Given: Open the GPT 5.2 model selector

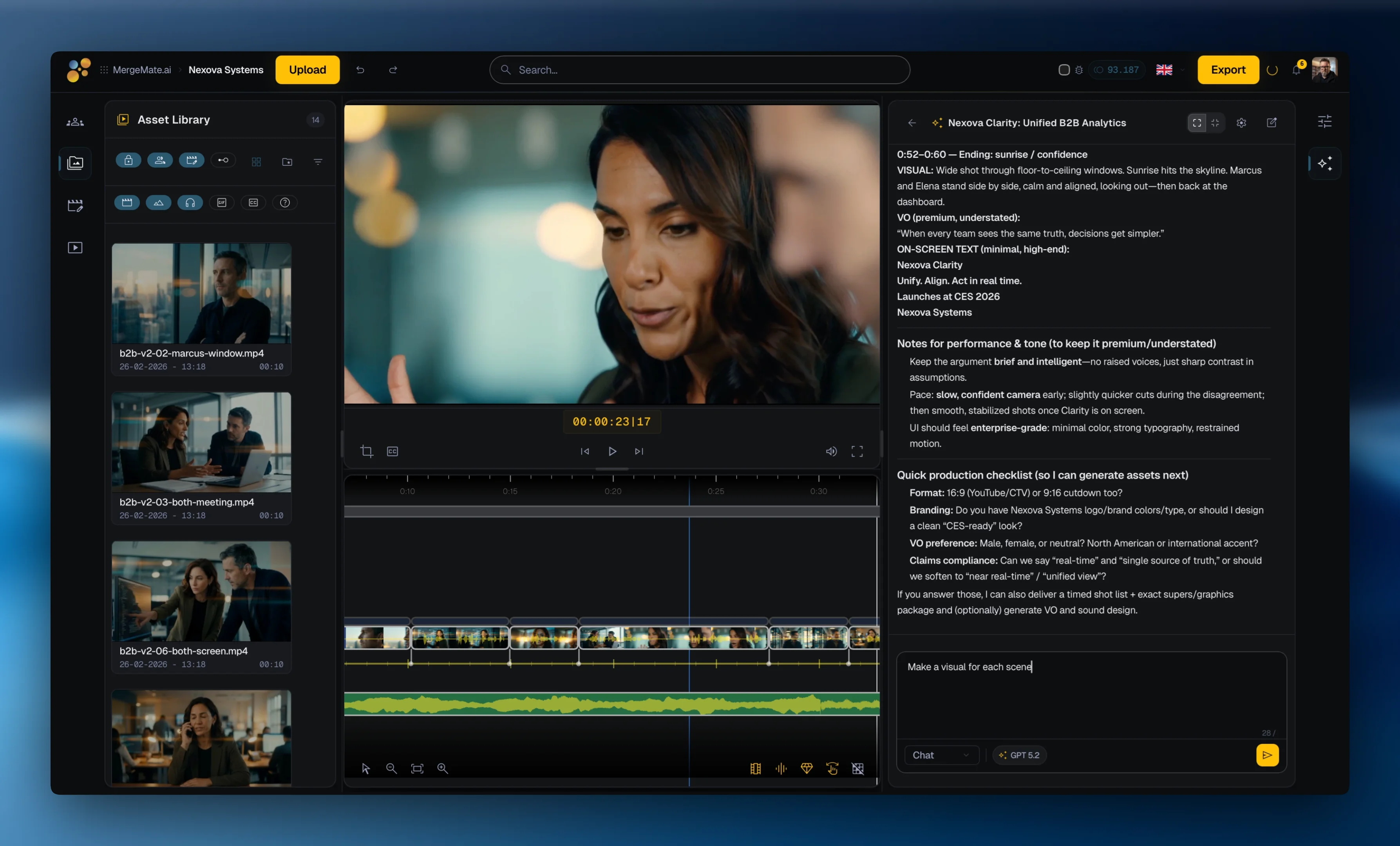Looking at the screenshot, I should pyautogui.click(x=1019, y=755).
